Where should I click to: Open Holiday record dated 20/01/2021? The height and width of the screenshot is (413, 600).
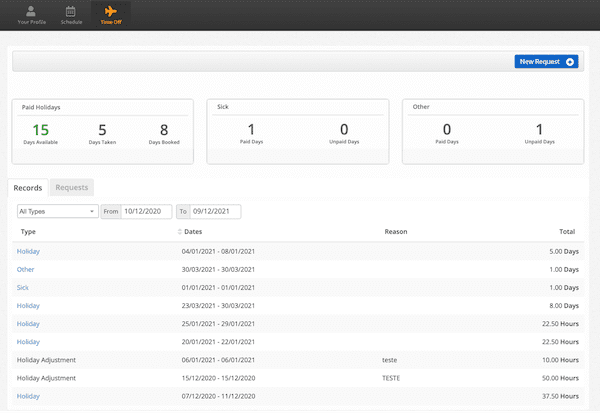[28, 342]
